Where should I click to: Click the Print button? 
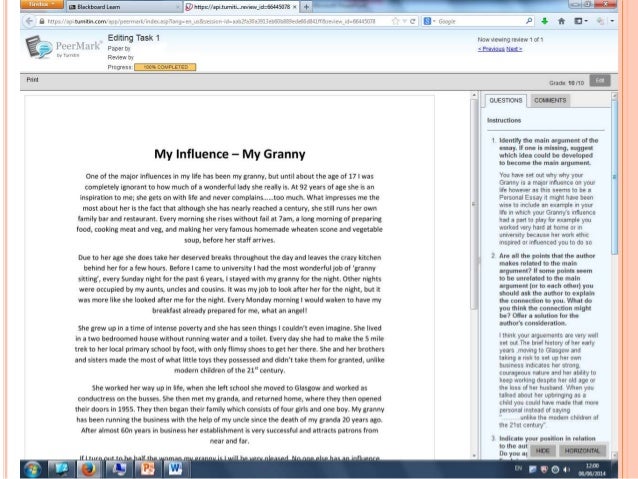click(x=32, y=80)
